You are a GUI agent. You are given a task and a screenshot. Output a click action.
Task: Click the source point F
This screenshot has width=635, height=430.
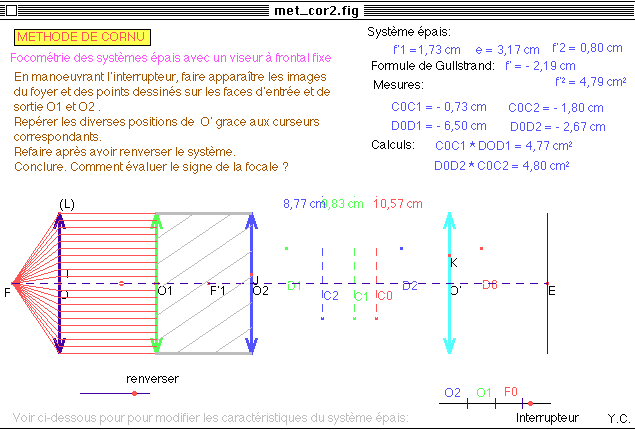point(15,283)
